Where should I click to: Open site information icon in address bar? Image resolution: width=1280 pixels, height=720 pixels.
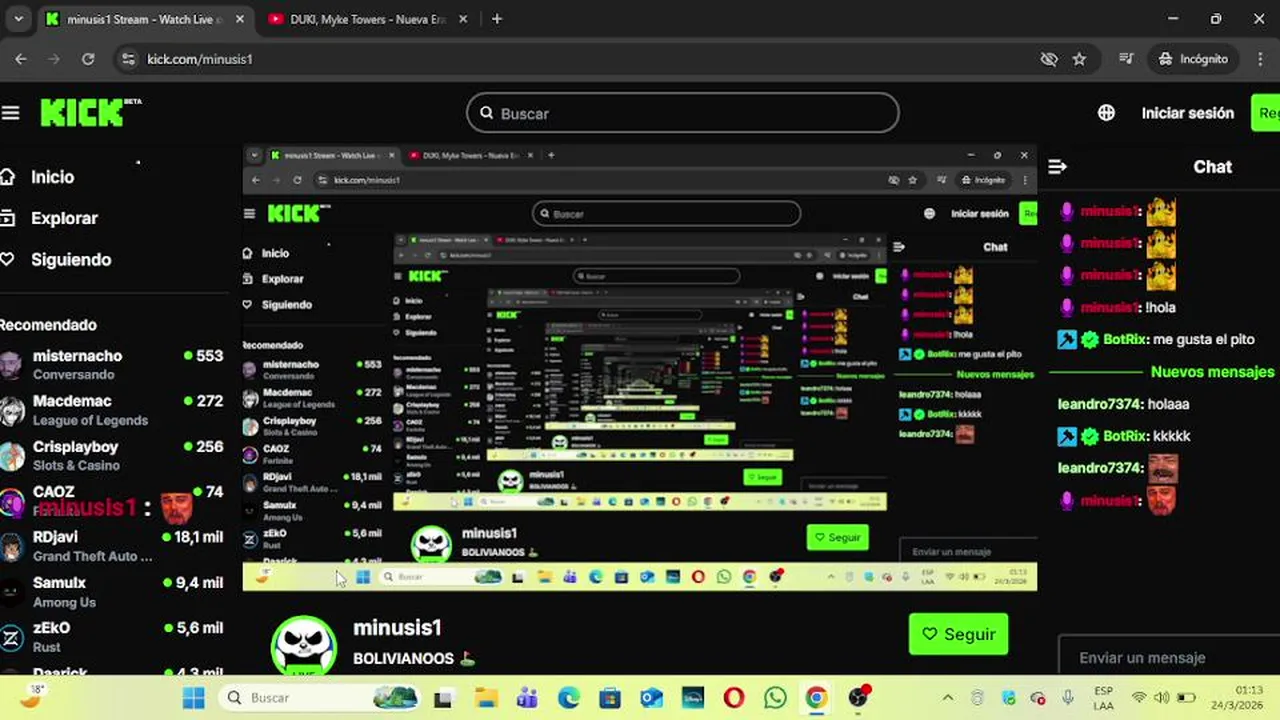(128, 59)
